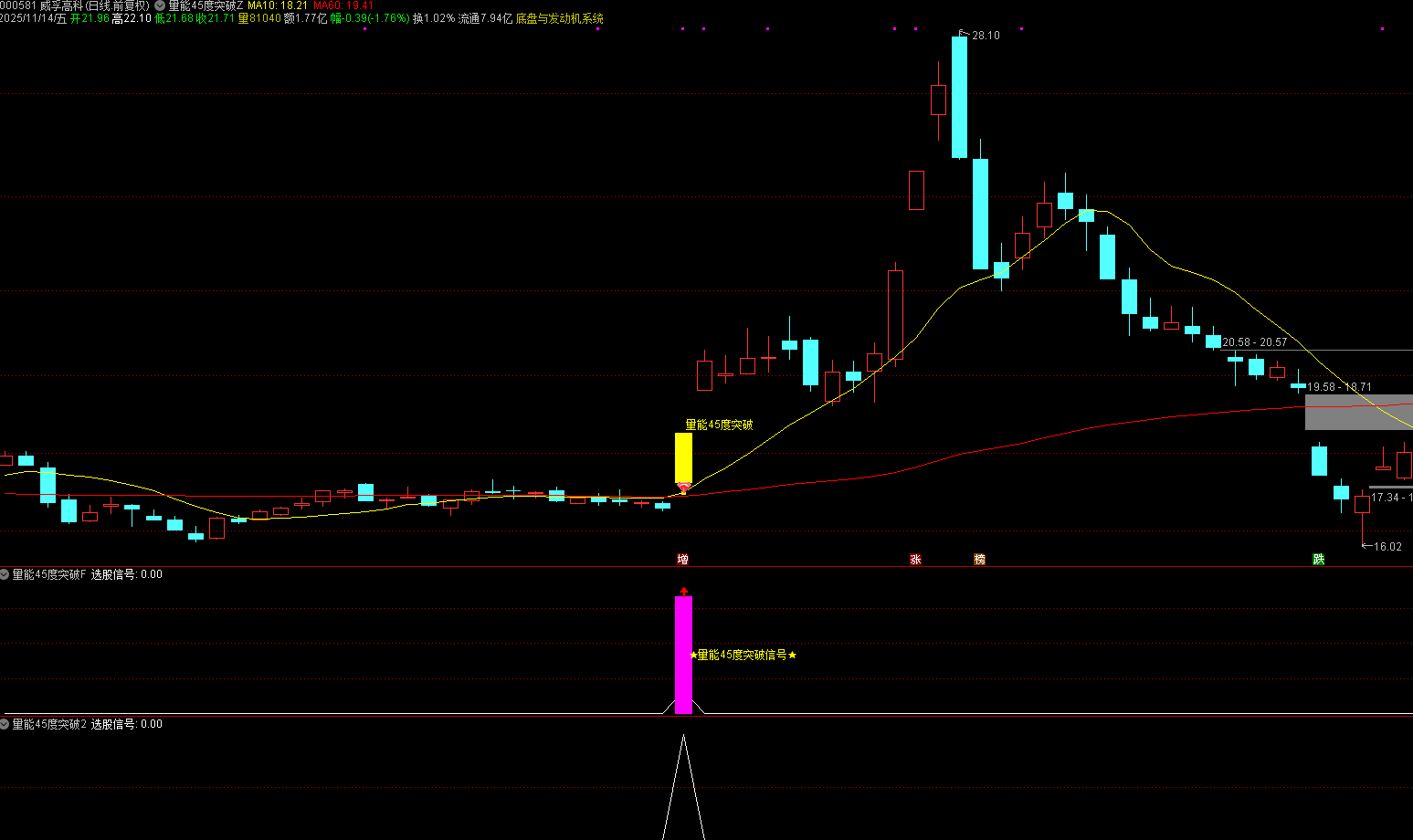Click the 收21.71 close price value
Screen dimensions: 1413x840
[x=216, y=18]
